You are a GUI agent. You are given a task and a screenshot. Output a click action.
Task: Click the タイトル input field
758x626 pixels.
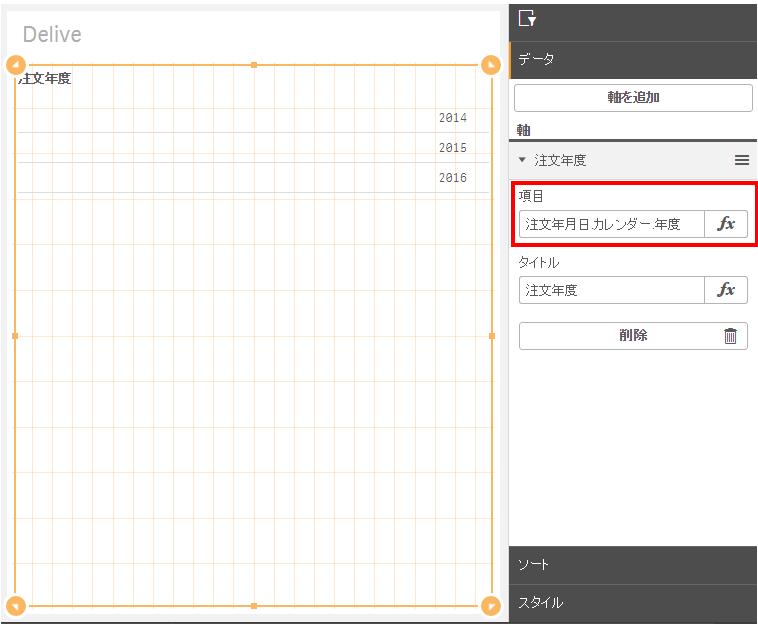(x=611, y=290)
